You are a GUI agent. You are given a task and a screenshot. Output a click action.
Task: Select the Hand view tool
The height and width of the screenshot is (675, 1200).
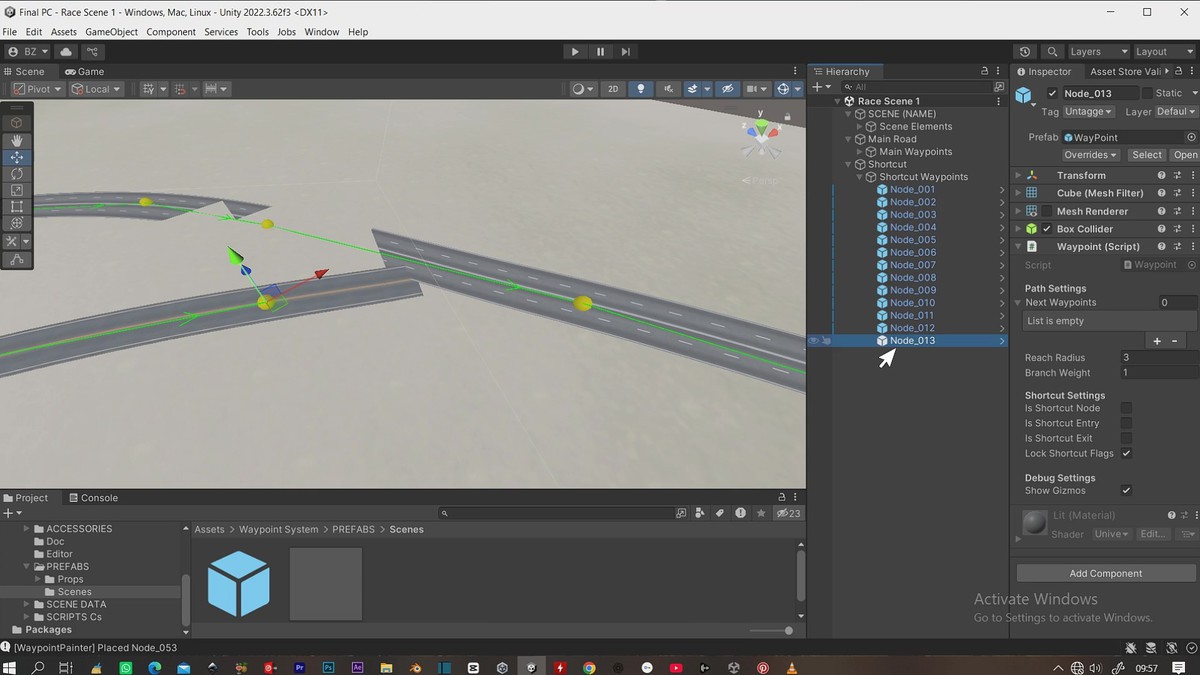pyautogui.click(x=17, y=140)
